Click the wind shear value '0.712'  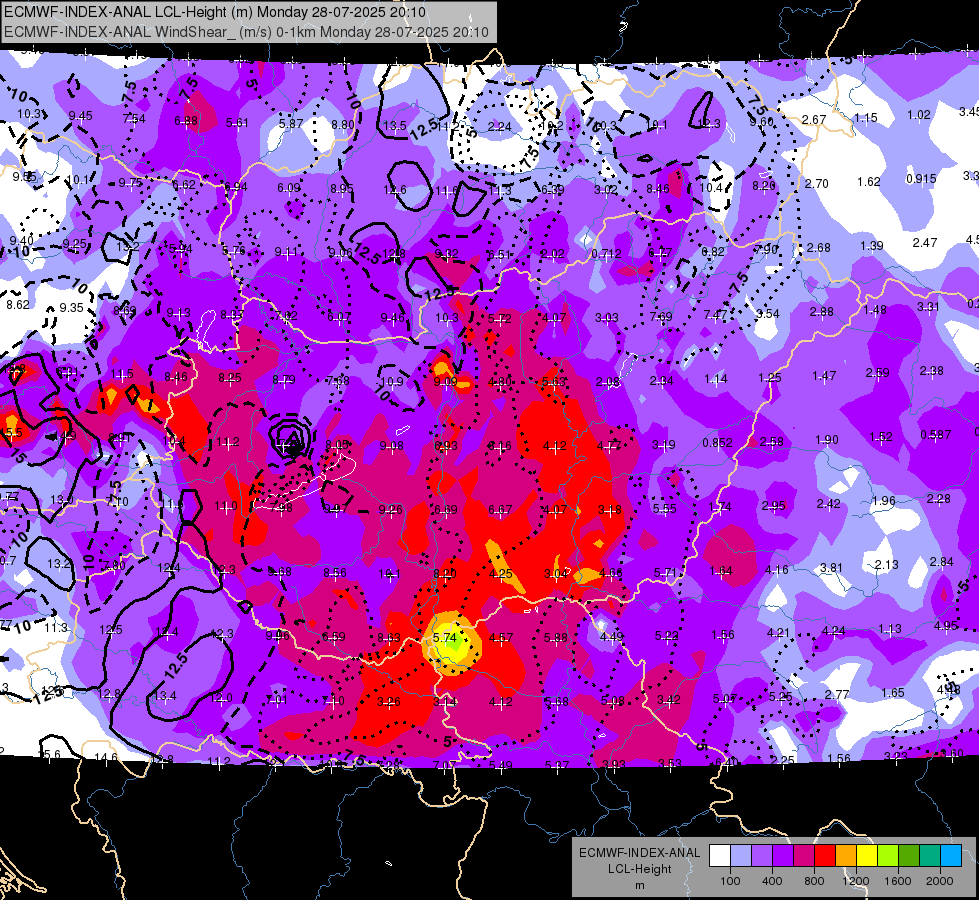[606, 254]
